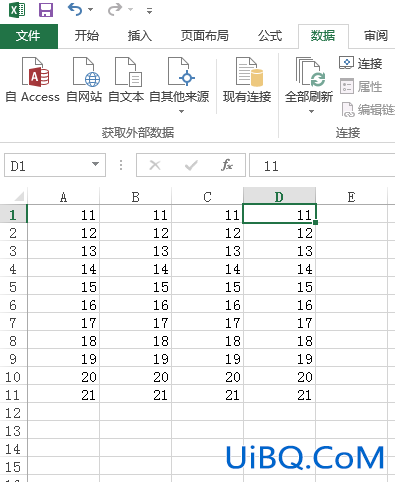Click cell D8 containing 18
This screenshot has height=482, width=395.
click(279, 340)
